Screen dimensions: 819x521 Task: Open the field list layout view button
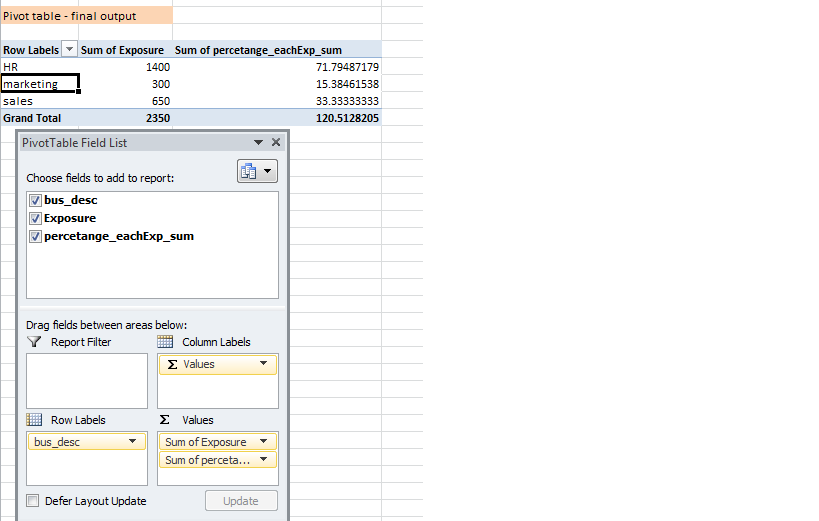(x=257, y=171)
